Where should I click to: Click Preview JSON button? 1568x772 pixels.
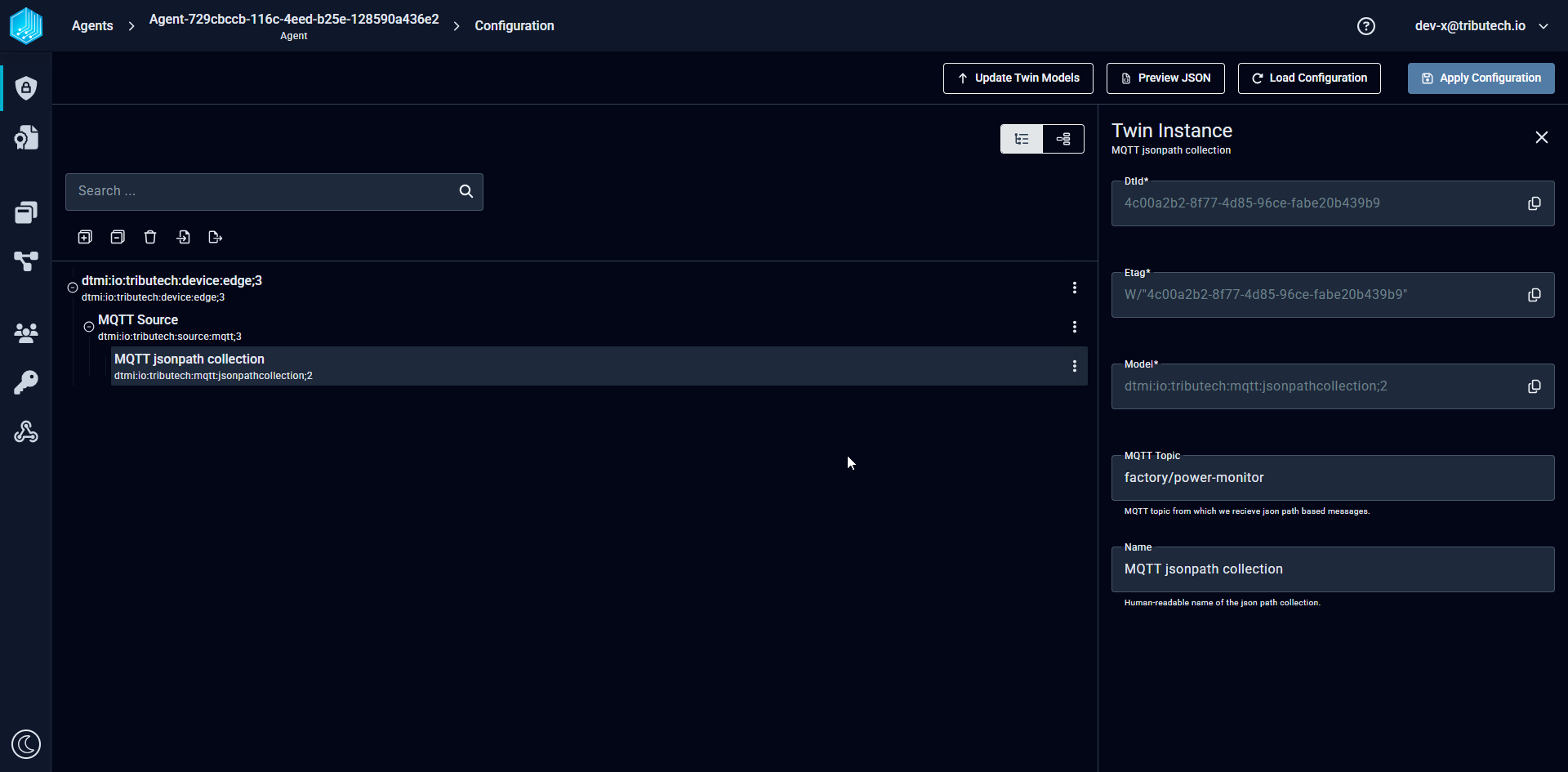click(x=1165, y=78)
